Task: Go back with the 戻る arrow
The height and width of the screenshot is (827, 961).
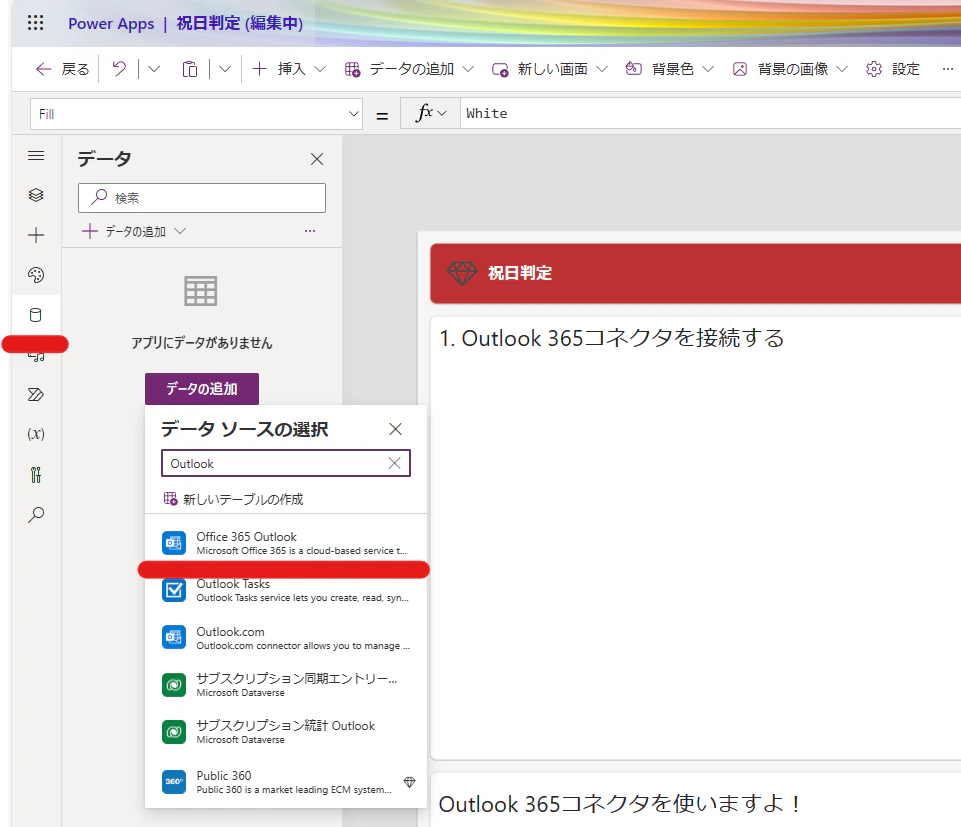Action: [62, 69]
